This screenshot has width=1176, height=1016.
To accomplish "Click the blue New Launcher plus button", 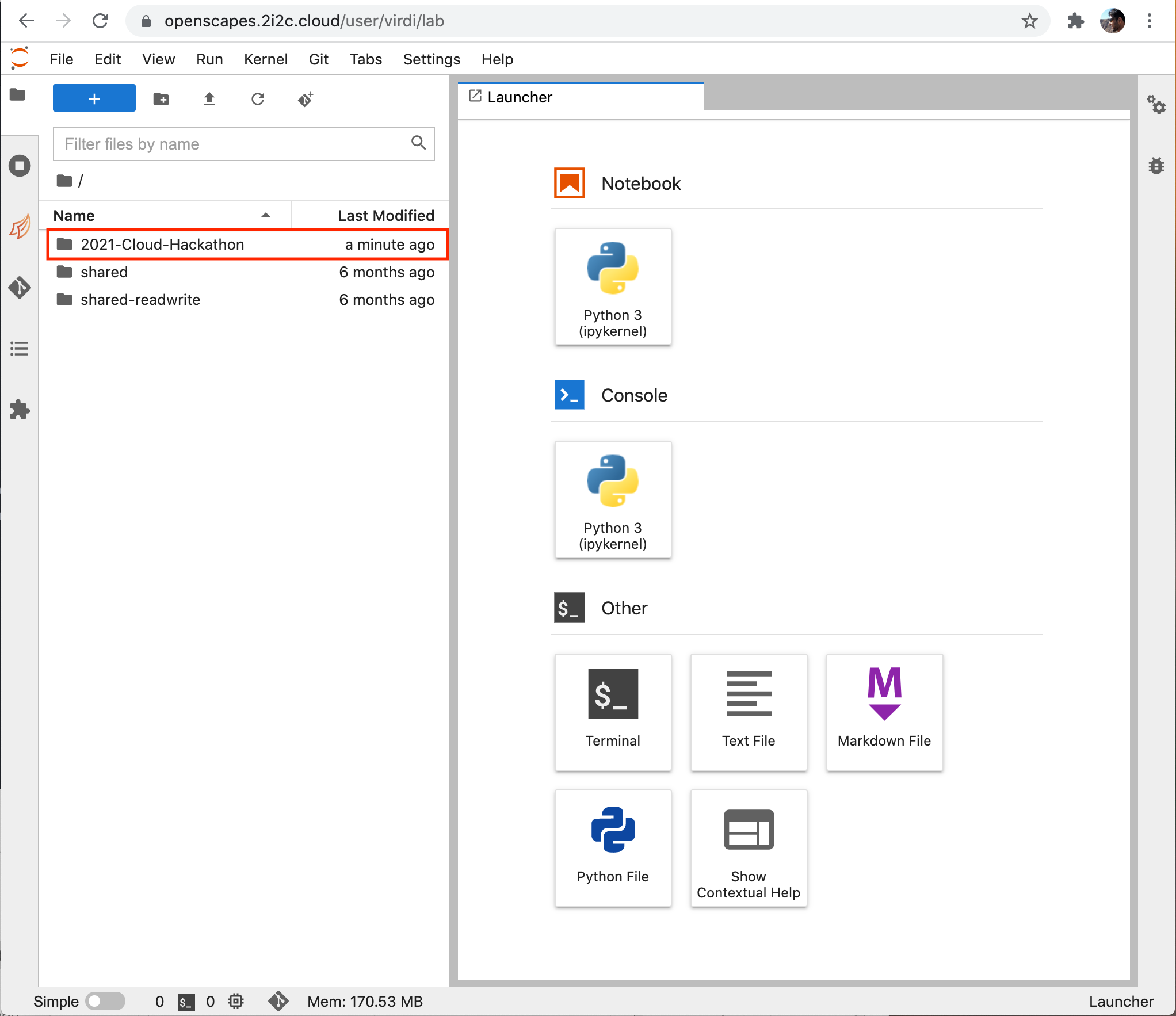I will coord(94,98).
